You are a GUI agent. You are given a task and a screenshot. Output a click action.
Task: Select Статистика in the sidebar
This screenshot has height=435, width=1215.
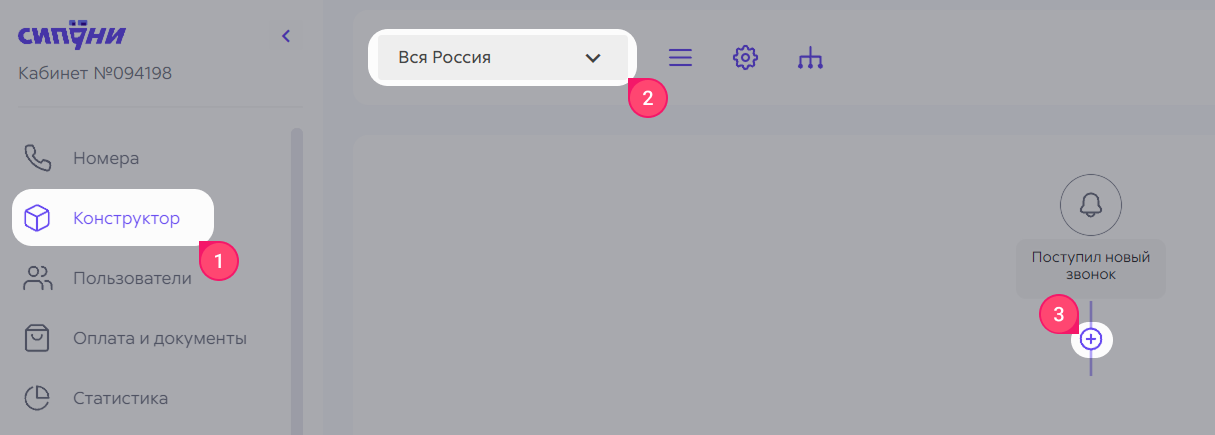tap(120, 398)
